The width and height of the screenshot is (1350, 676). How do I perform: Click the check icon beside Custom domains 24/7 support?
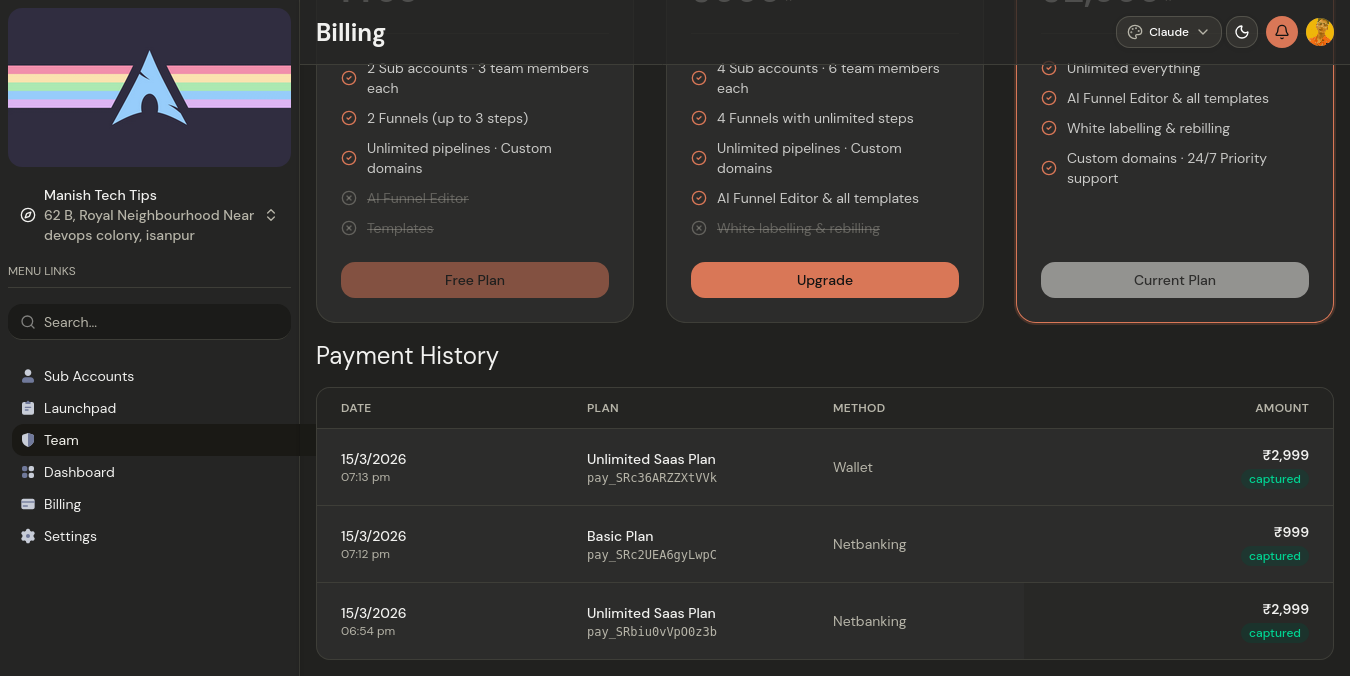click(1049, 168)
